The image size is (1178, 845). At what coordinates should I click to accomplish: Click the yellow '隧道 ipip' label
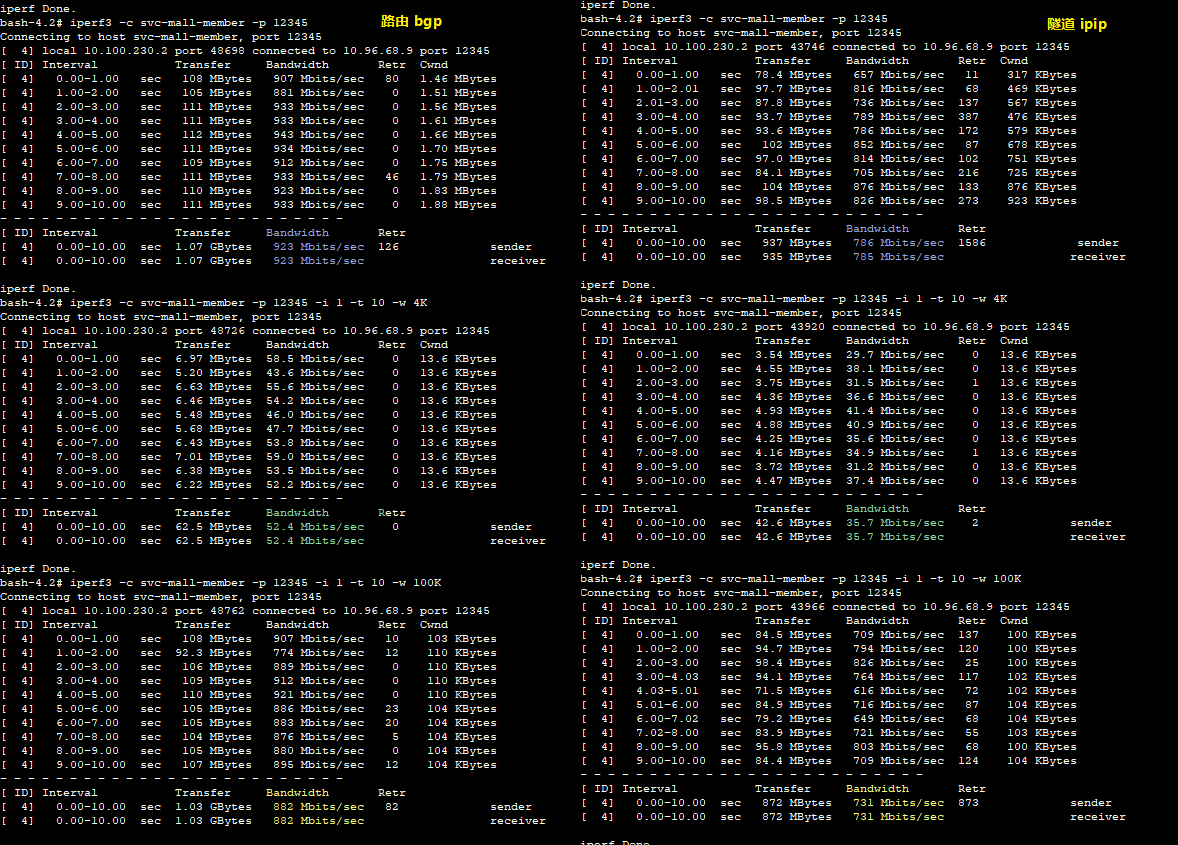click(x=1077, y=24)
